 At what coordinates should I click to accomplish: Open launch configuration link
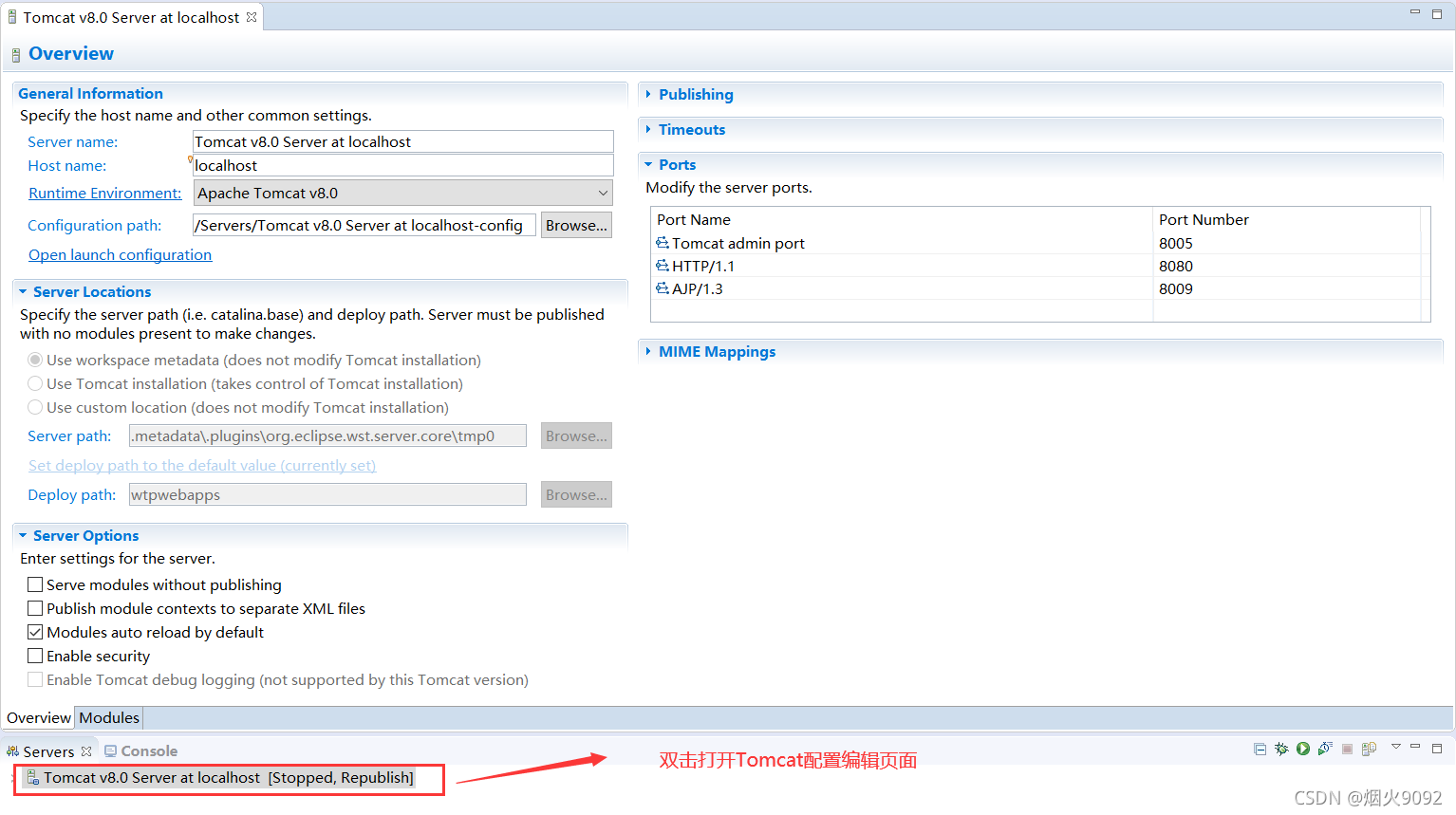coord(120,254)
